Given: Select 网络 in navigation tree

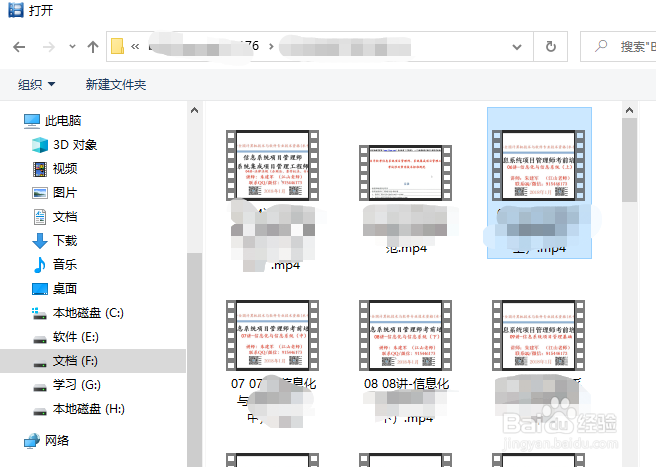Looking at the screenshot, I should [56, 441].
